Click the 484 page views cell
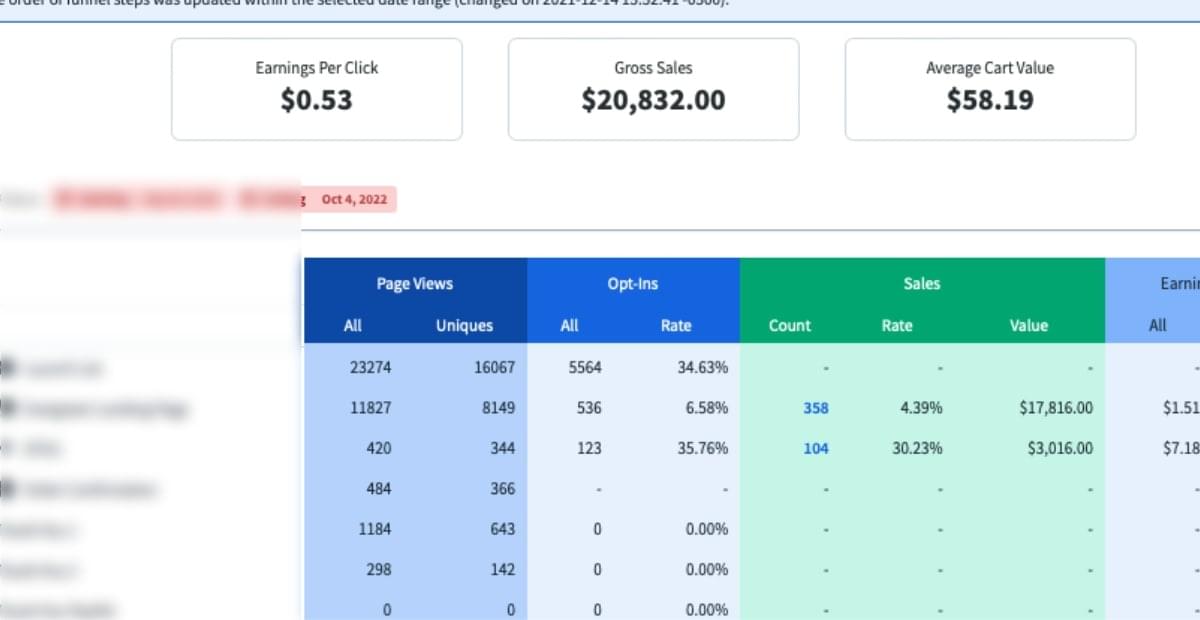Image resolution: width=1200 pixels, height=620 pixels. point(378,488)
